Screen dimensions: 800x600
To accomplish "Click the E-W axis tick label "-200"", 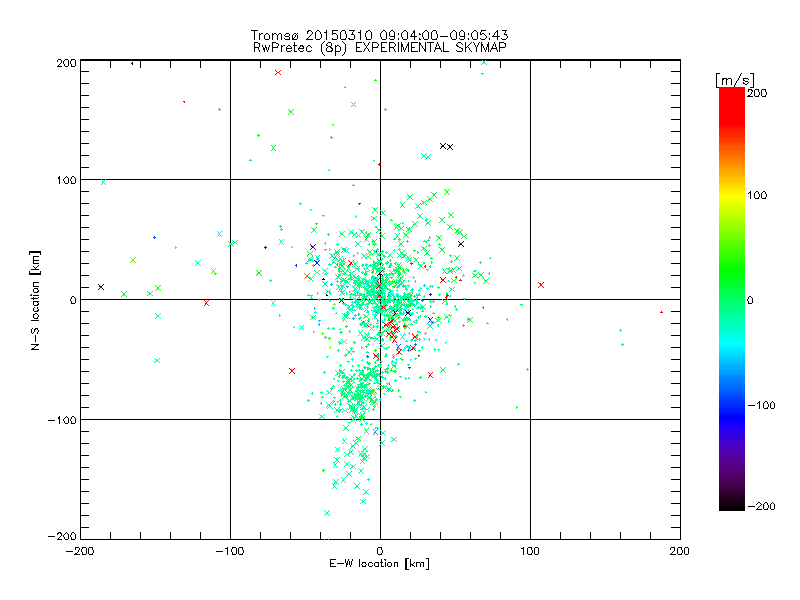I will pos(80,551).
